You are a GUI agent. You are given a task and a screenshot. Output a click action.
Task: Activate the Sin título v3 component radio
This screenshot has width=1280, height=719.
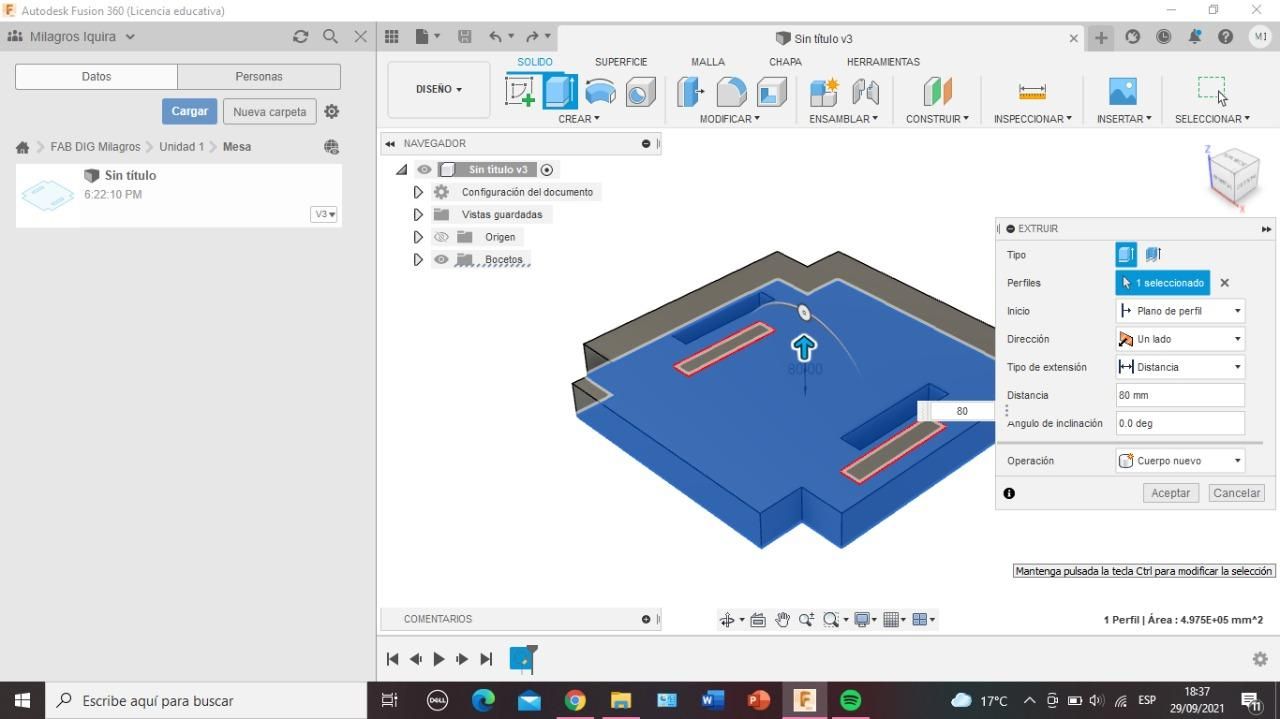pos(547,170)
